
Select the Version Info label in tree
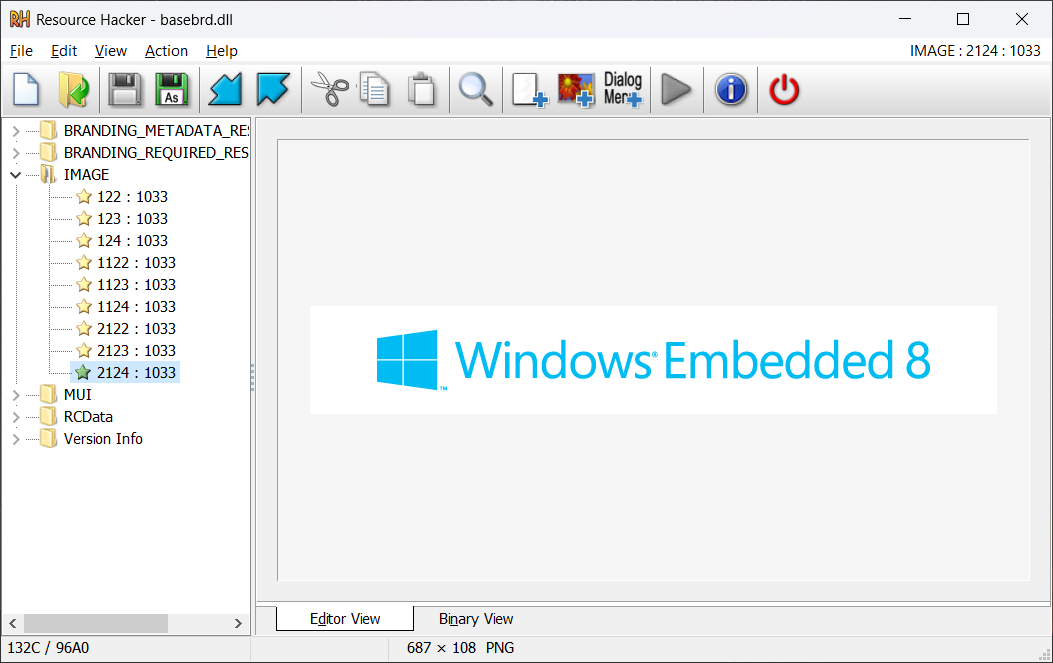click(x=103, y=439)
